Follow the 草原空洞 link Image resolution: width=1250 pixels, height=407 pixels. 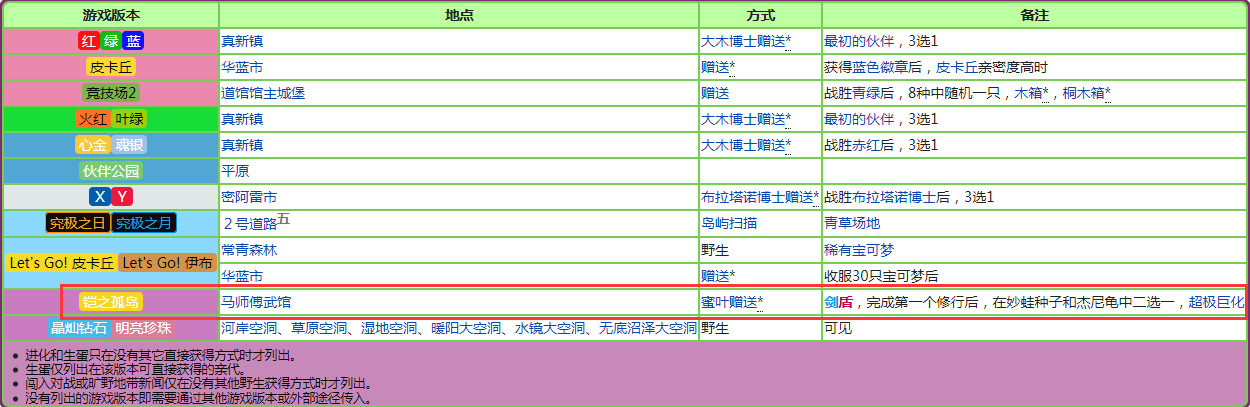coord(319,327)
